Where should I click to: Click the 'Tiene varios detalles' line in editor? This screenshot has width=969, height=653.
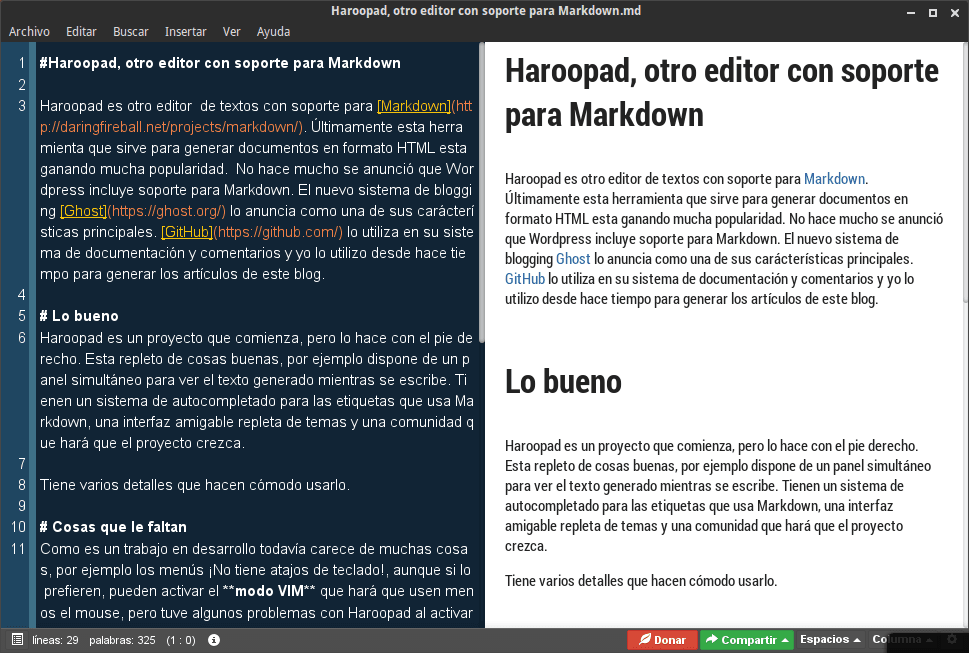point(195,486)
